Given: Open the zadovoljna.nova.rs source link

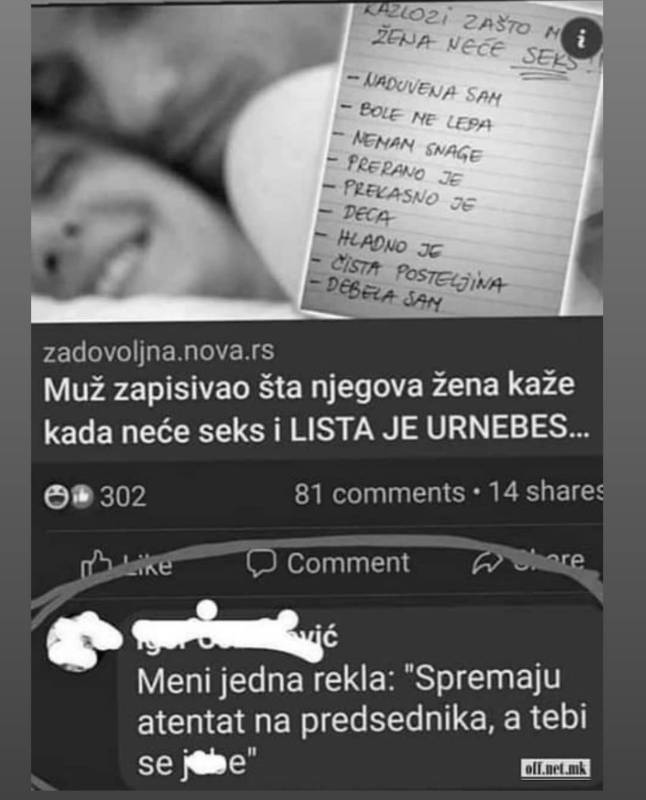Looking at the screenshot, I should pyautogui.click(x=159, y=352).
